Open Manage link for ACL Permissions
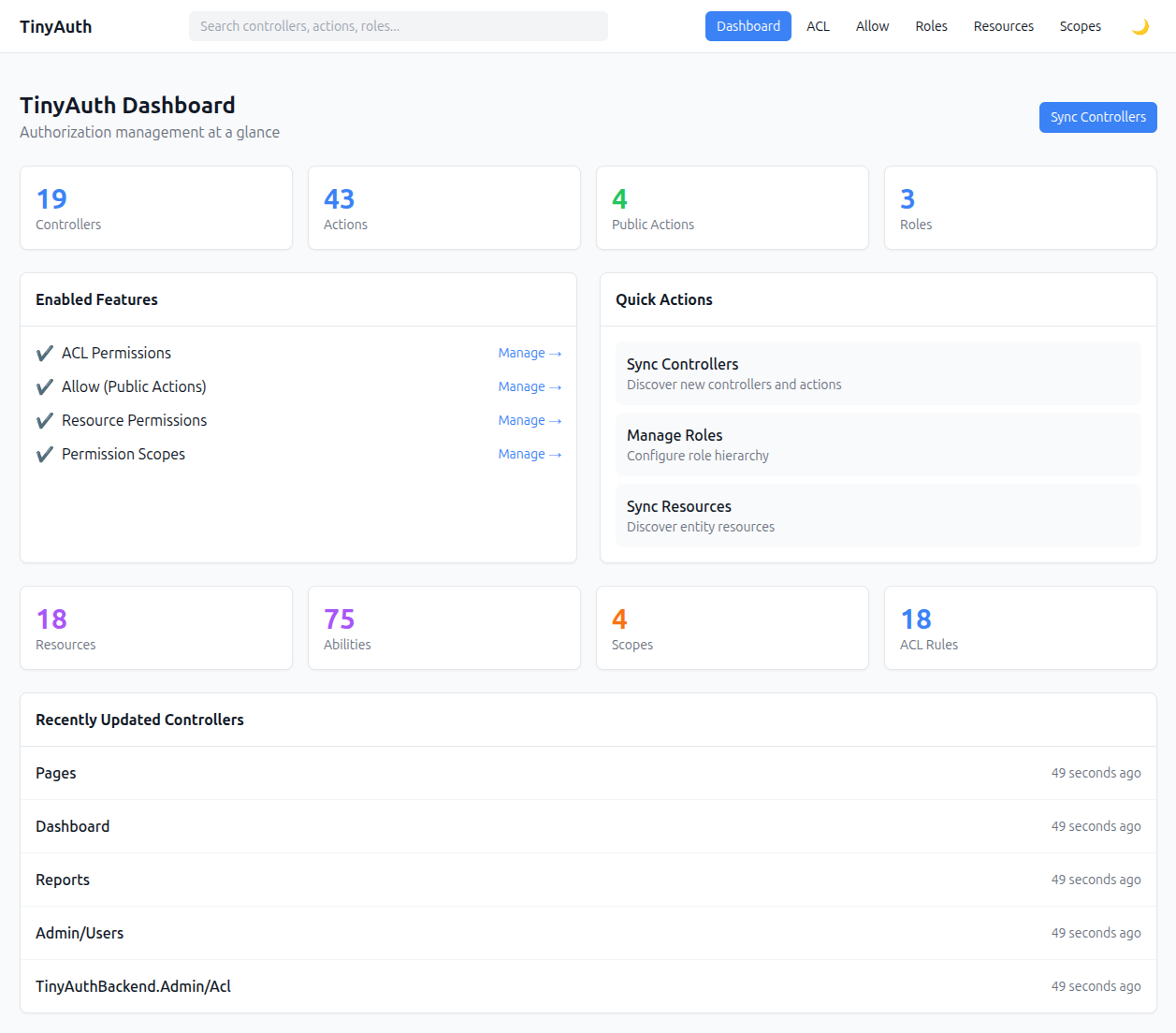 click(530, 353)
